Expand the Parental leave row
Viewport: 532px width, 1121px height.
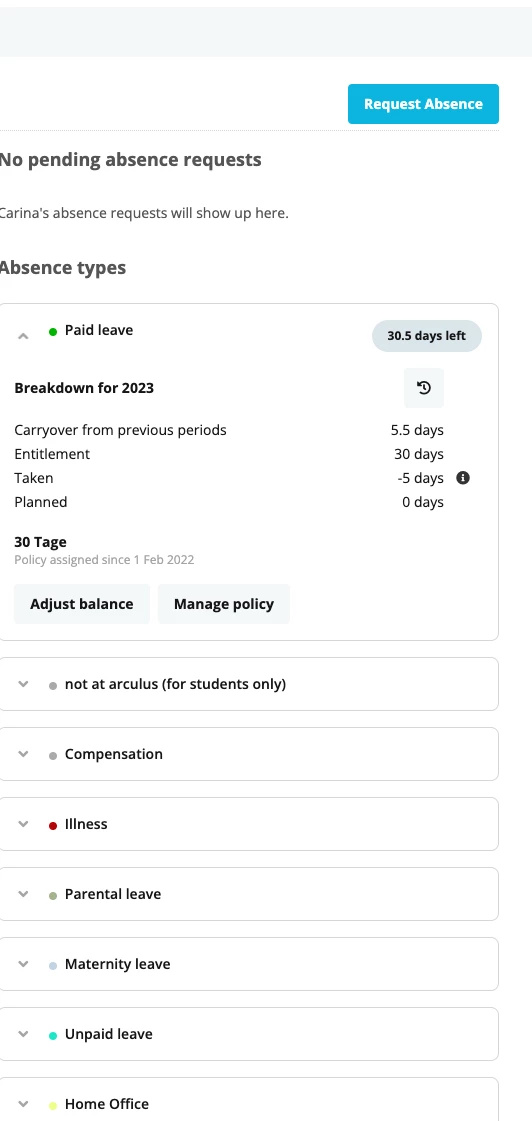[x=248, y=894]
